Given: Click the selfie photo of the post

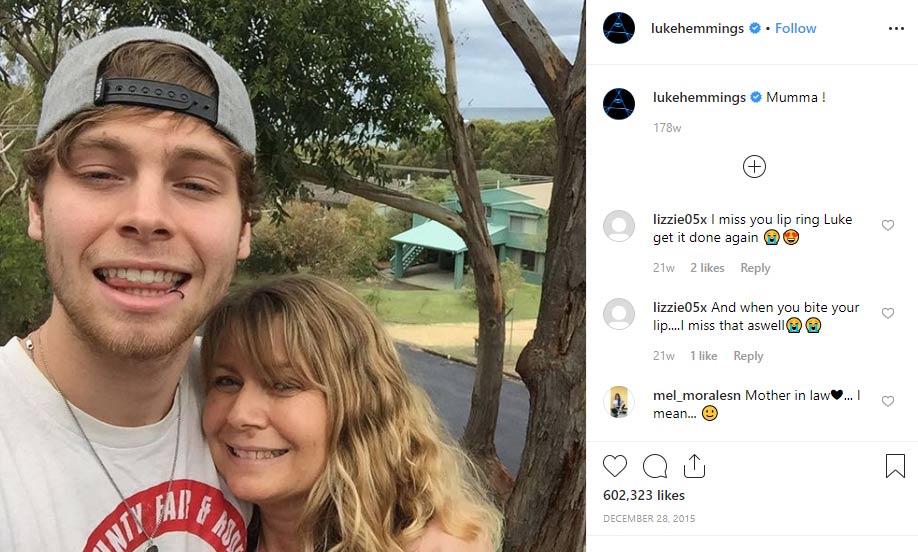Looking at the screenshot, I should click(293, 276).
